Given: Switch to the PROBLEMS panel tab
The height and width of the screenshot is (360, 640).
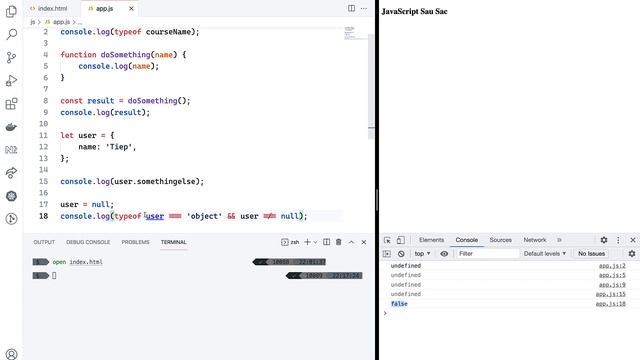Looking at the screenshot, I should [x=135, y=242].
